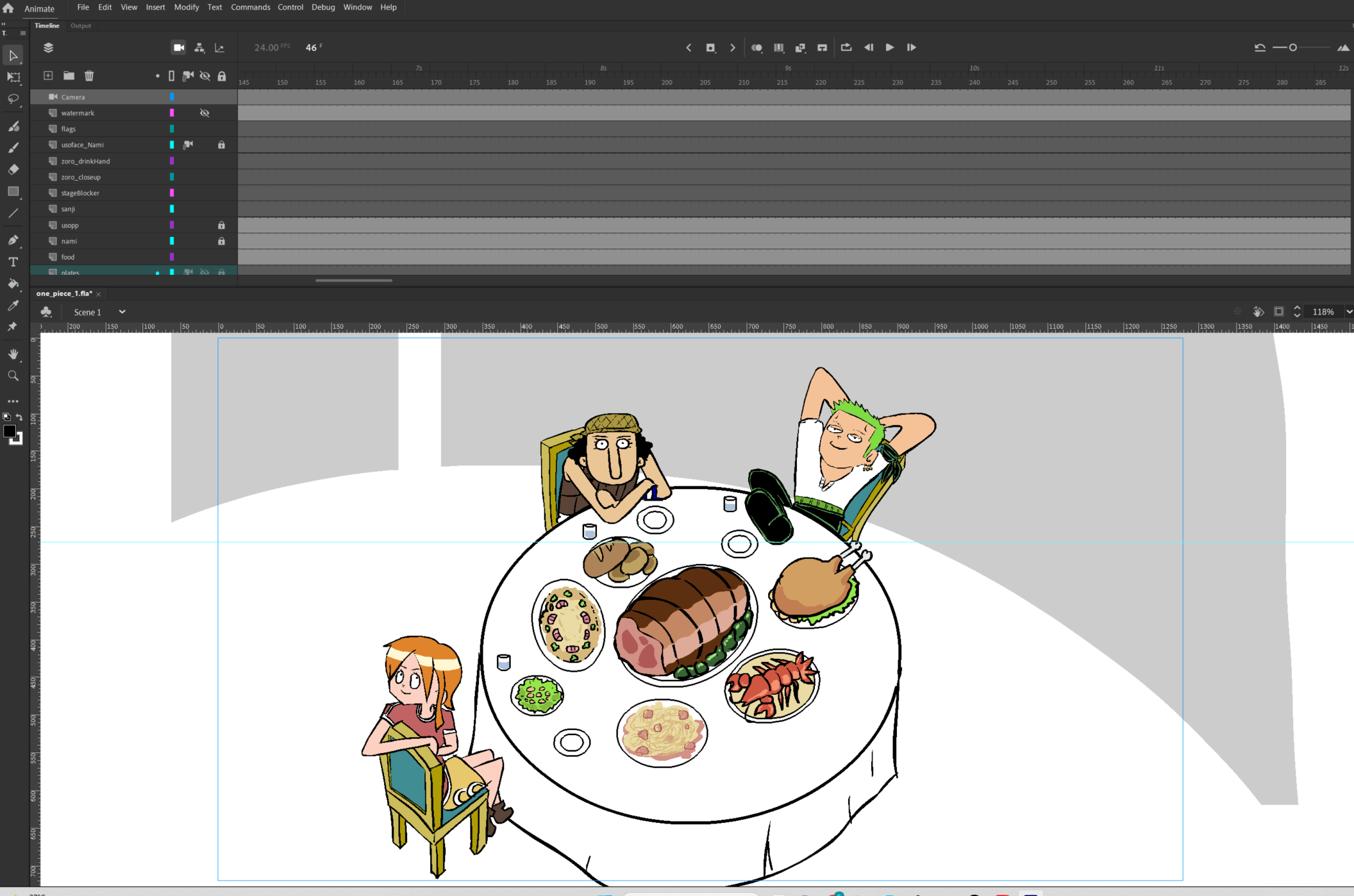Select the Paint Bucket tool
This screenshot has height=896, width=1354.
coord(13,284)
